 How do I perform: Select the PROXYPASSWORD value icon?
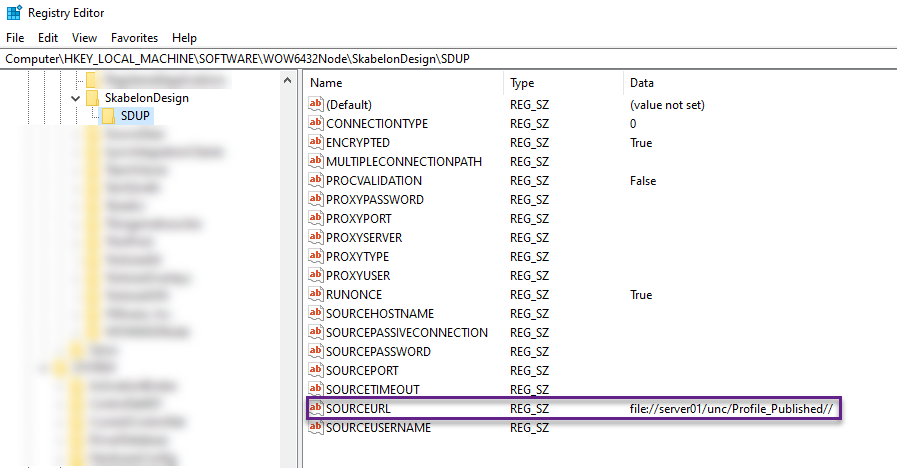tap(316, 199)
